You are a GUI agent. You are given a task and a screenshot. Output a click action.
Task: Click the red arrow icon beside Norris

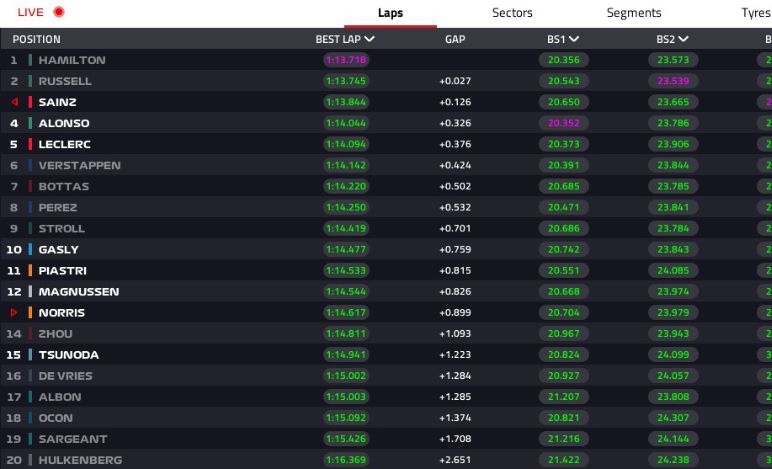14,312
